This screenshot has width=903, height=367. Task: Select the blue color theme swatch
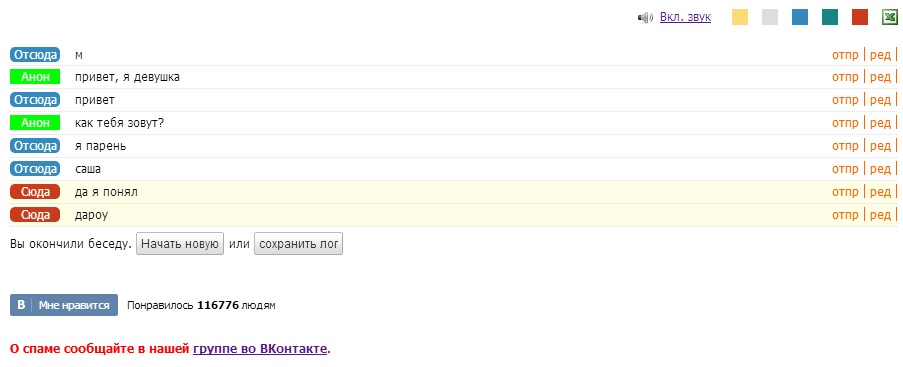coord(800,17)
